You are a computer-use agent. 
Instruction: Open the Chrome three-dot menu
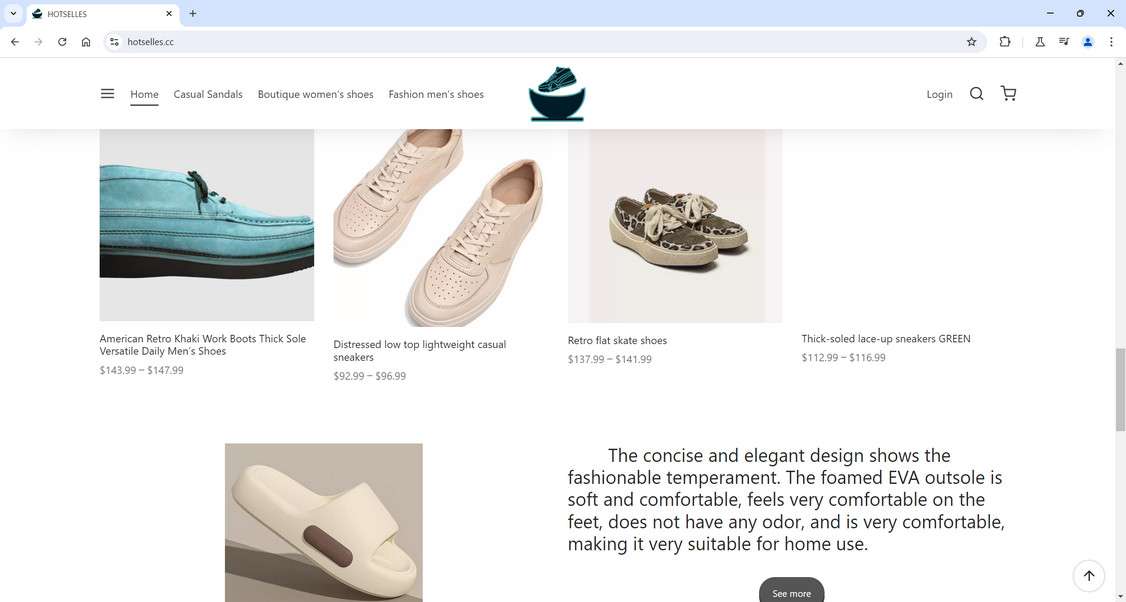coord(1111,42)
